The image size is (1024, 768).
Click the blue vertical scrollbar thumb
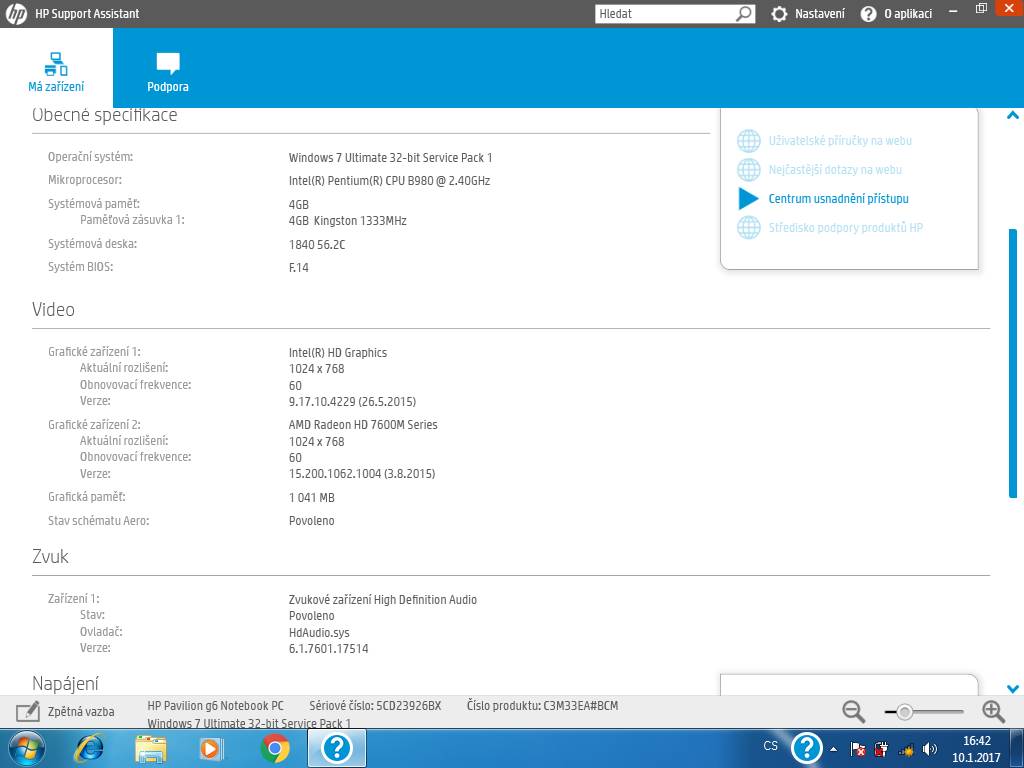click(1013, 363)
